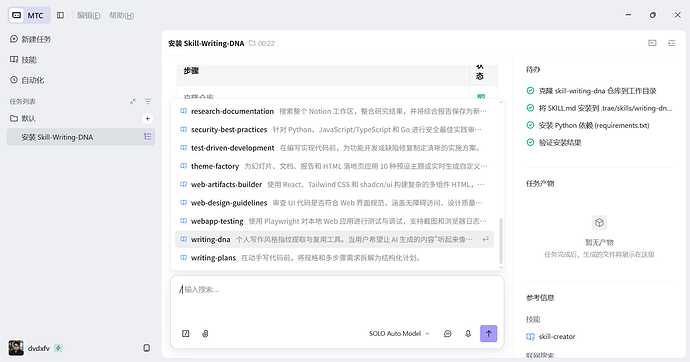The height and width of the screenshot is (362, 690).
Task: Click the check icon beside 安装 Python 依赖
Action: [530, 125]
